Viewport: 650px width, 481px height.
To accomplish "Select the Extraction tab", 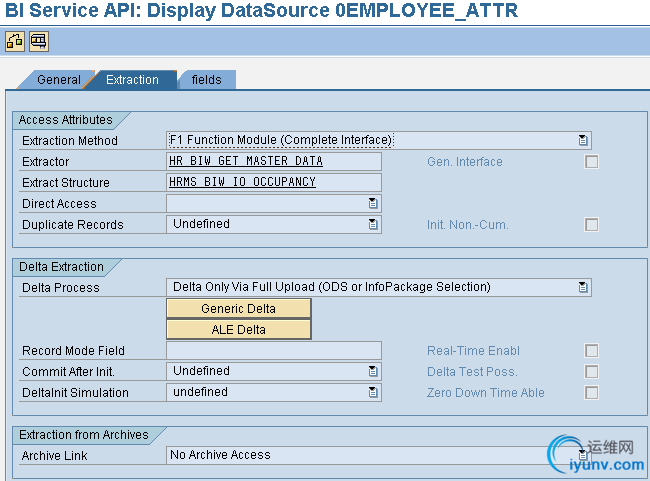I will pyautogui.click(x=132, y=80).
